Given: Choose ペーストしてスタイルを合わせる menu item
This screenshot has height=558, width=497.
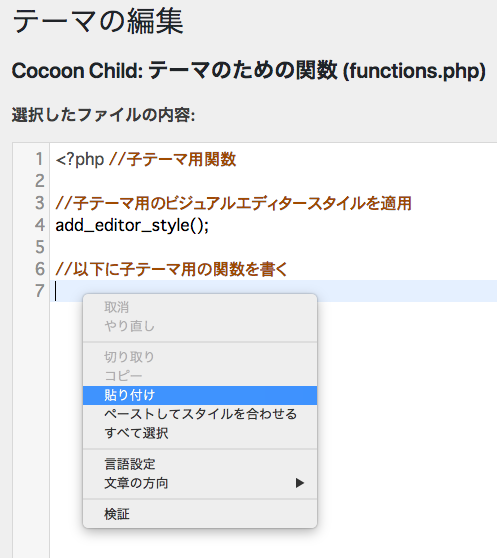Looking at the screenshot, I should pos(200,414).
